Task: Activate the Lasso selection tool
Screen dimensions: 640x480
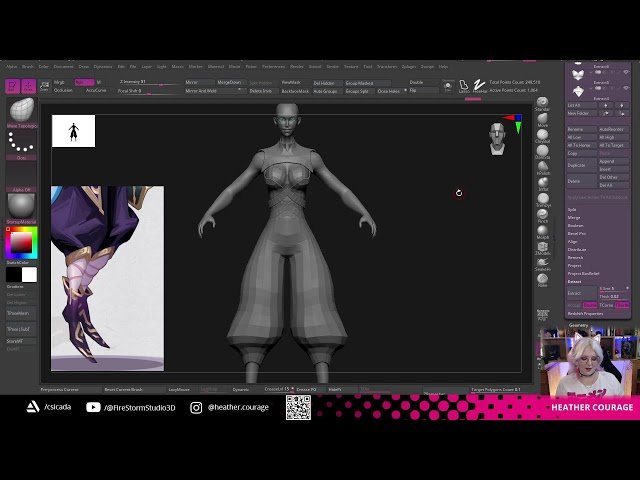Action: point(464,87)
